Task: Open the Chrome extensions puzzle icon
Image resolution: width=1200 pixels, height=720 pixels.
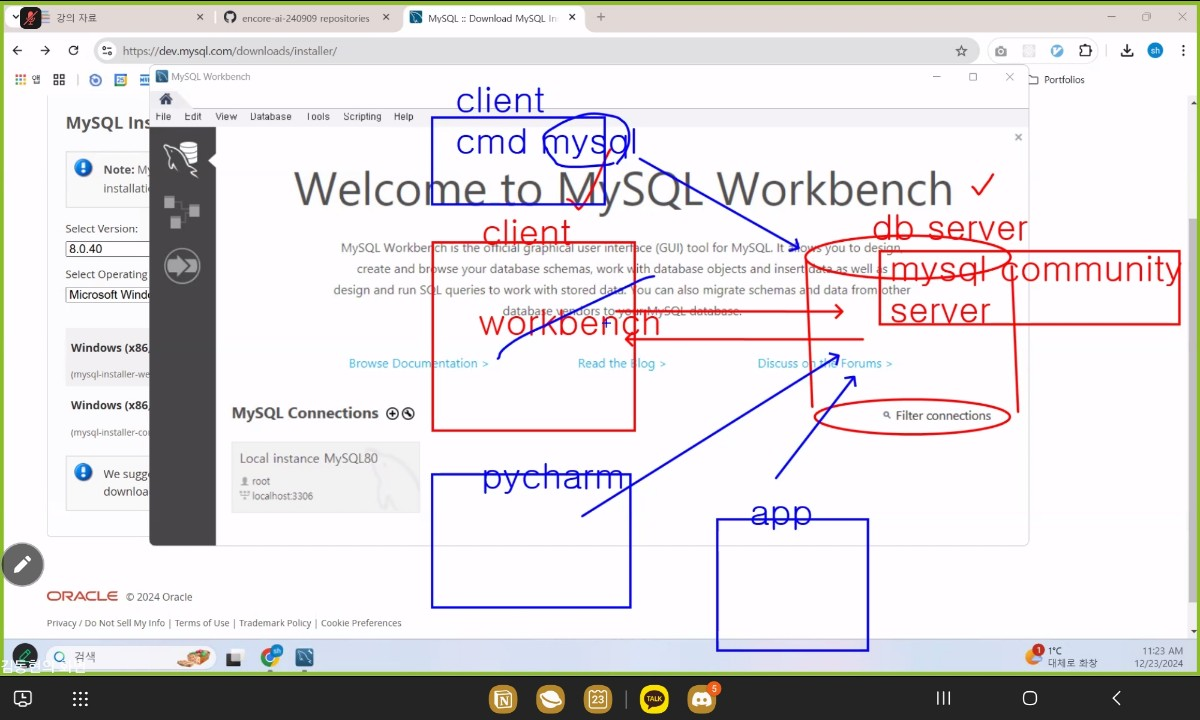Action: click(x=1086, y=51)
